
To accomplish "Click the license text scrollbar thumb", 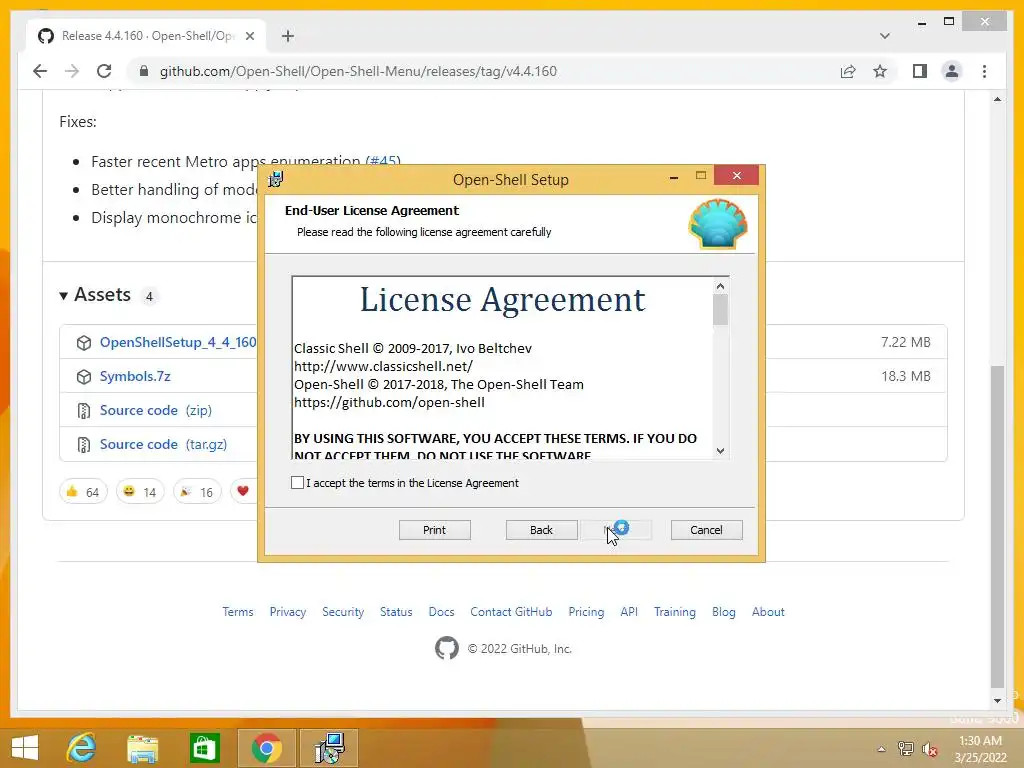I will (720, 309).
